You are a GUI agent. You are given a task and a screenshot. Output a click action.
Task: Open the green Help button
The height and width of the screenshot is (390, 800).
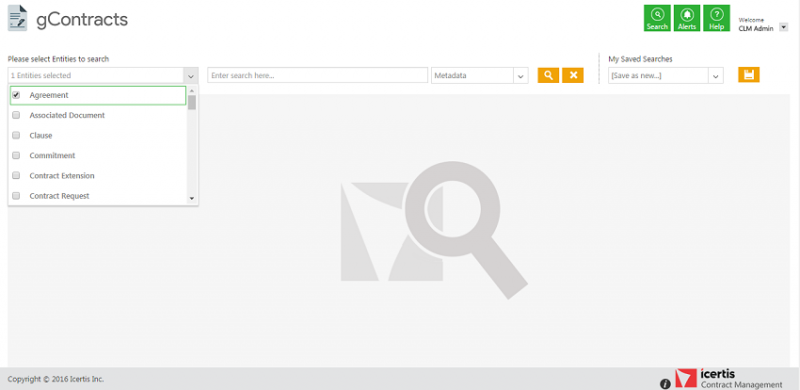[x=716, y=18]
